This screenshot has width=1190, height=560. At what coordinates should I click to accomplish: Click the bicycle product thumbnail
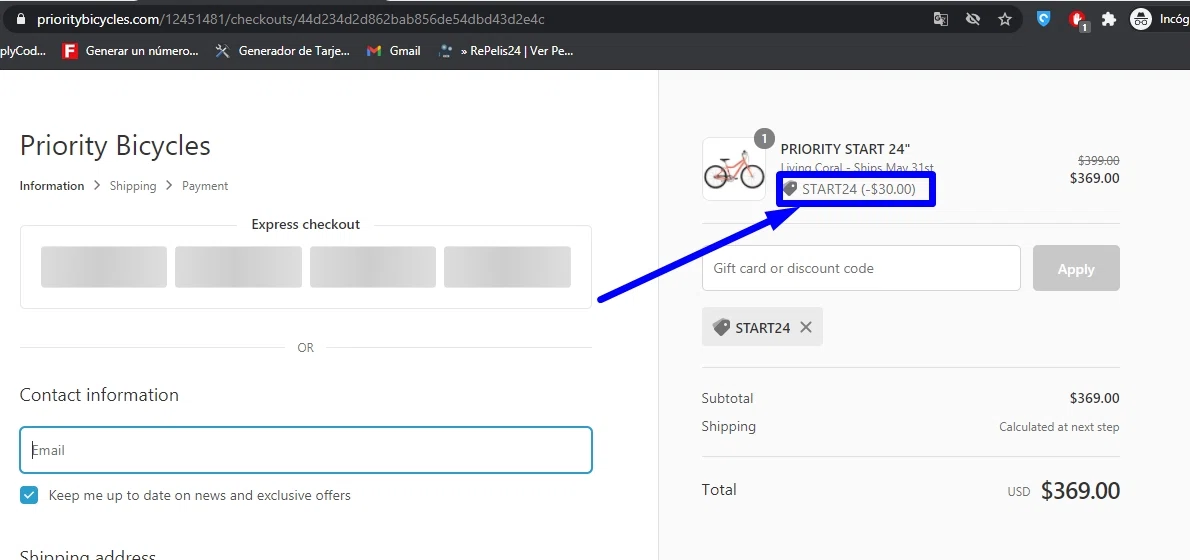click(x=734, y=169)
